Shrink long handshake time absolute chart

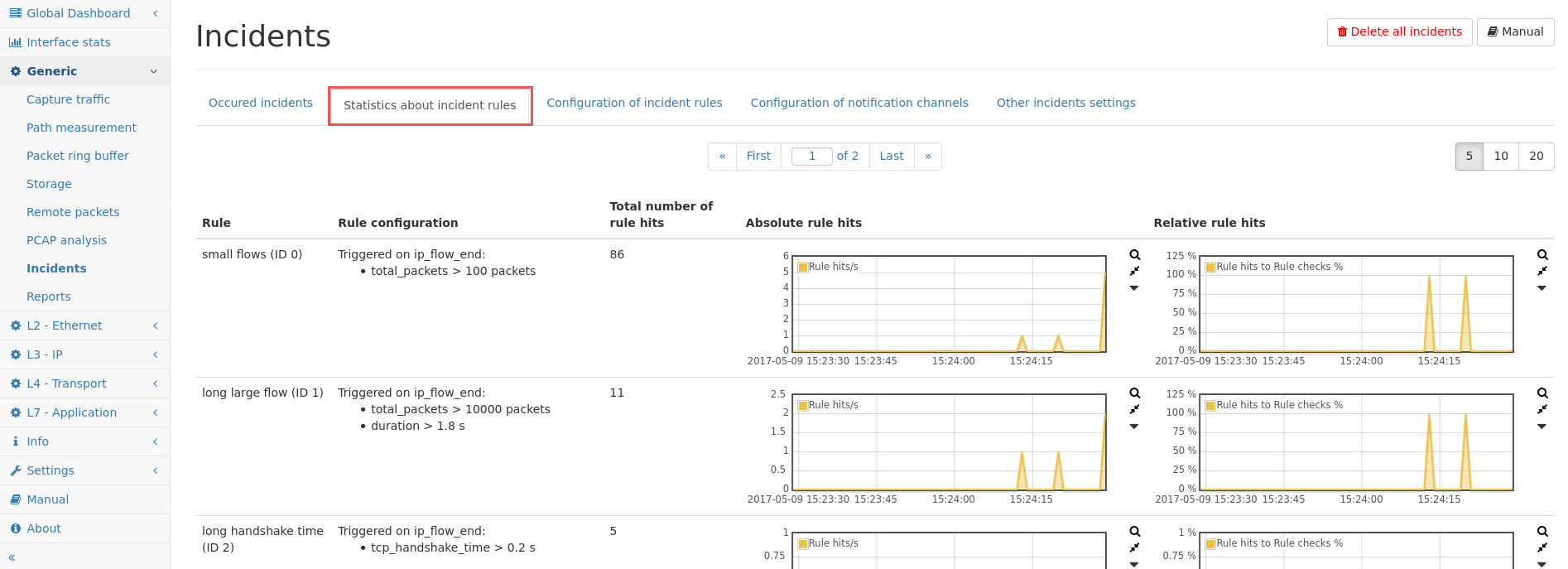[x=1135, y=548]
